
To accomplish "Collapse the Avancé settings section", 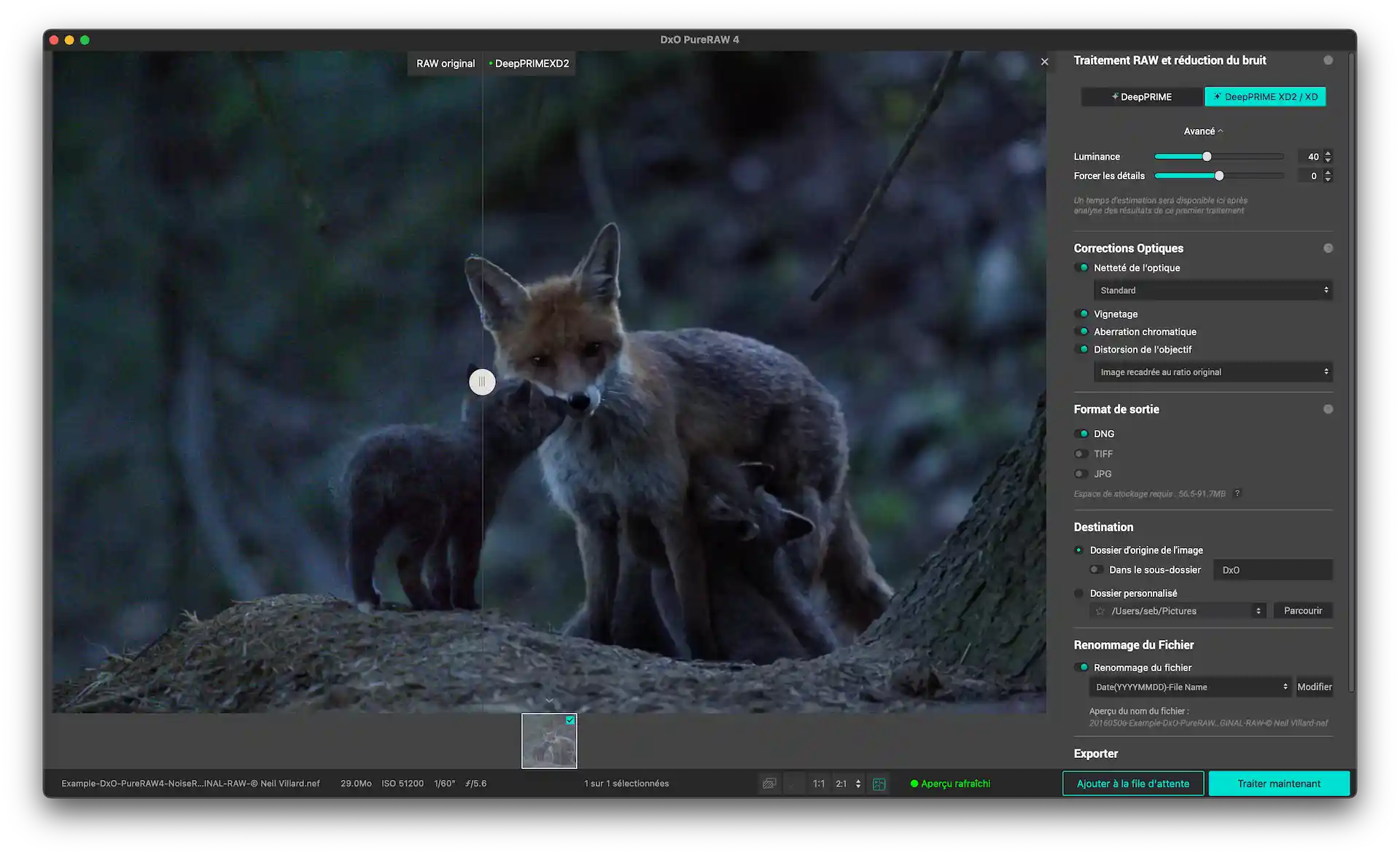I will (1203, 131).
